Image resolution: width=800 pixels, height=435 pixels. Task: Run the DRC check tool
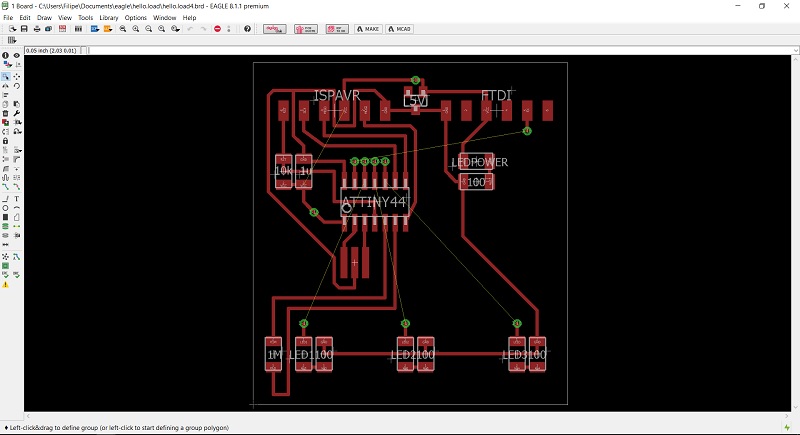coord(17,275)
